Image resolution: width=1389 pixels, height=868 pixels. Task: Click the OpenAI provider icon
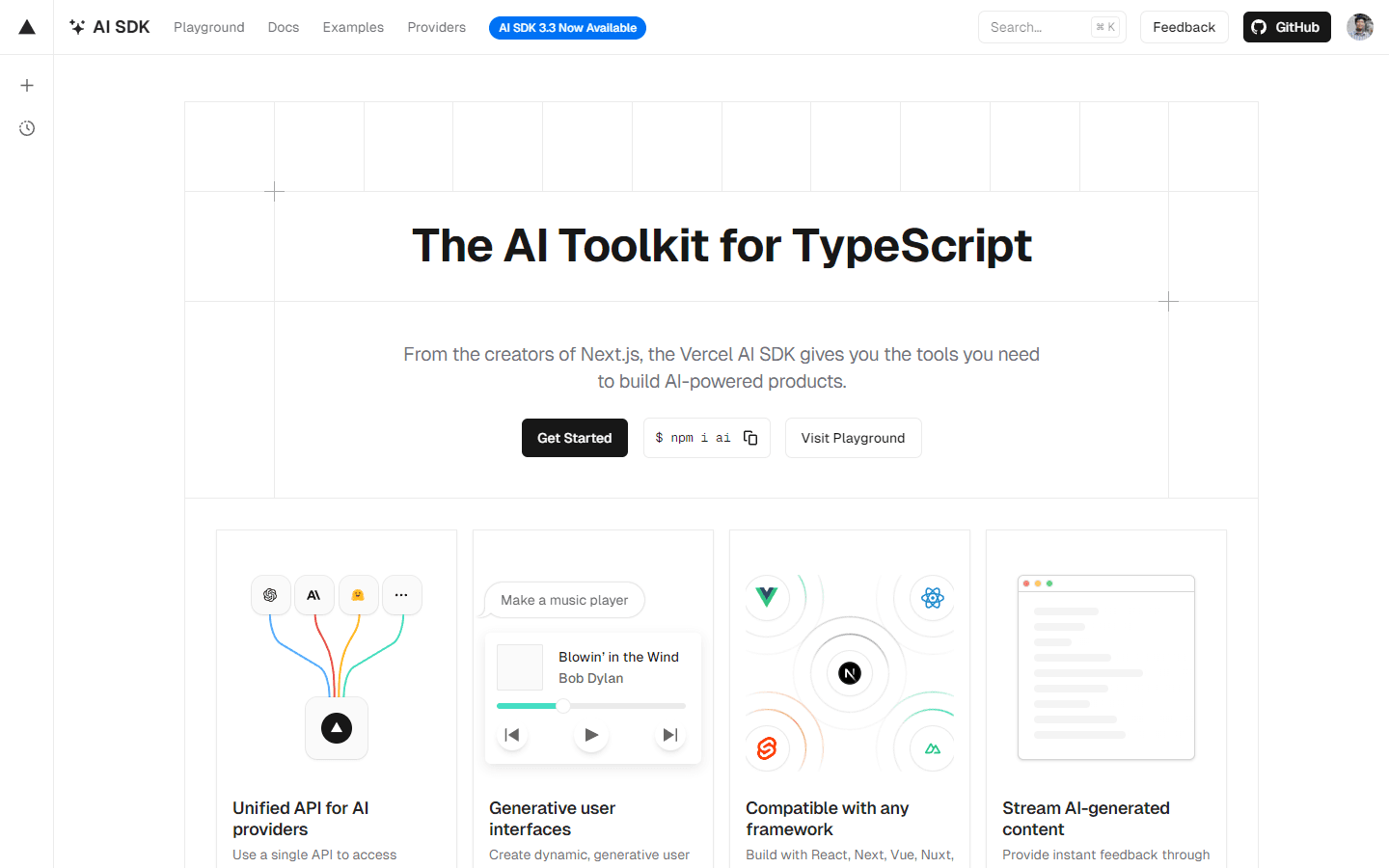pyautogui.click(x=270, y=595)
